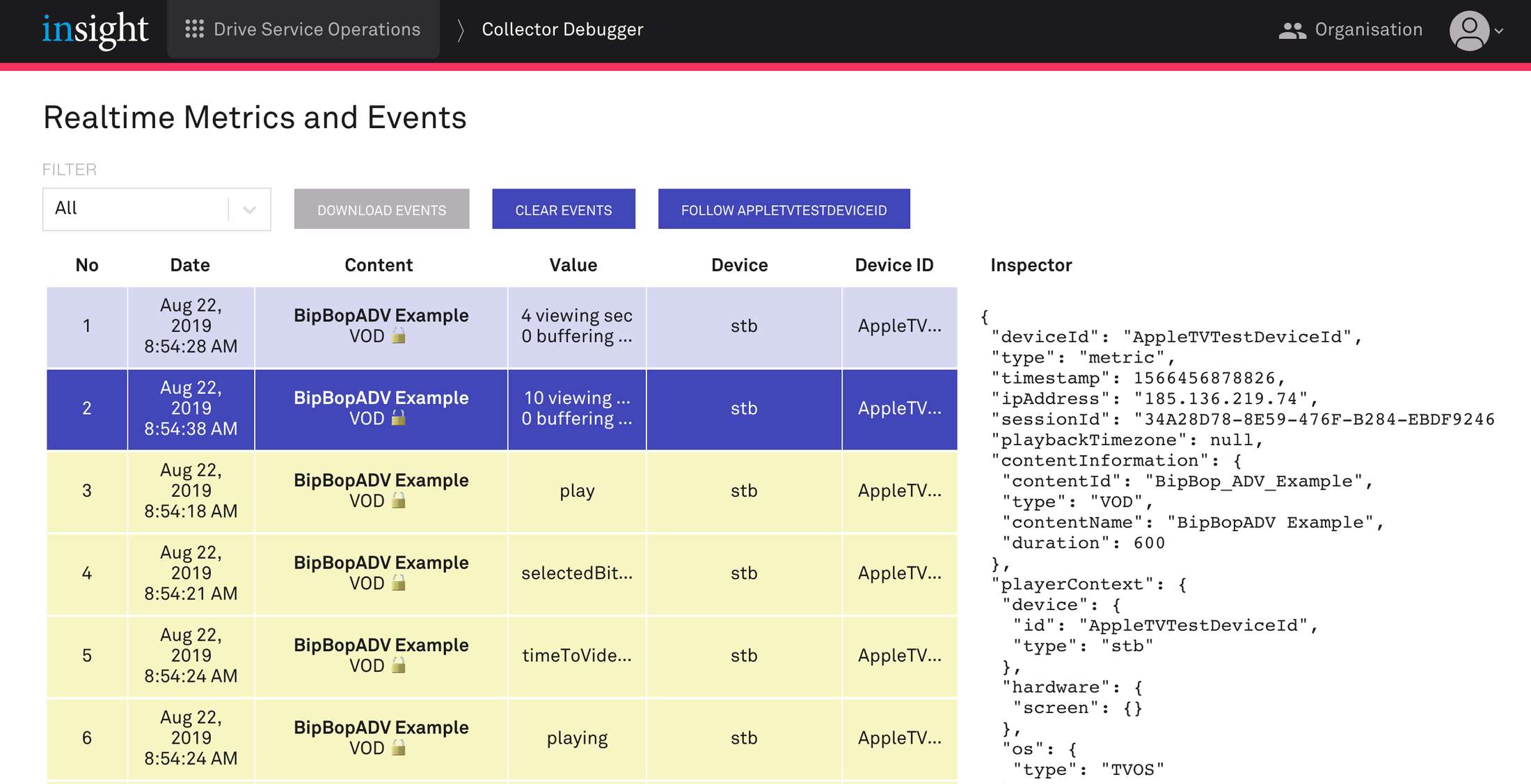1531x784 pixels.
Task: Select Collector Debugger breadcrumb
Action: [562, 29]
